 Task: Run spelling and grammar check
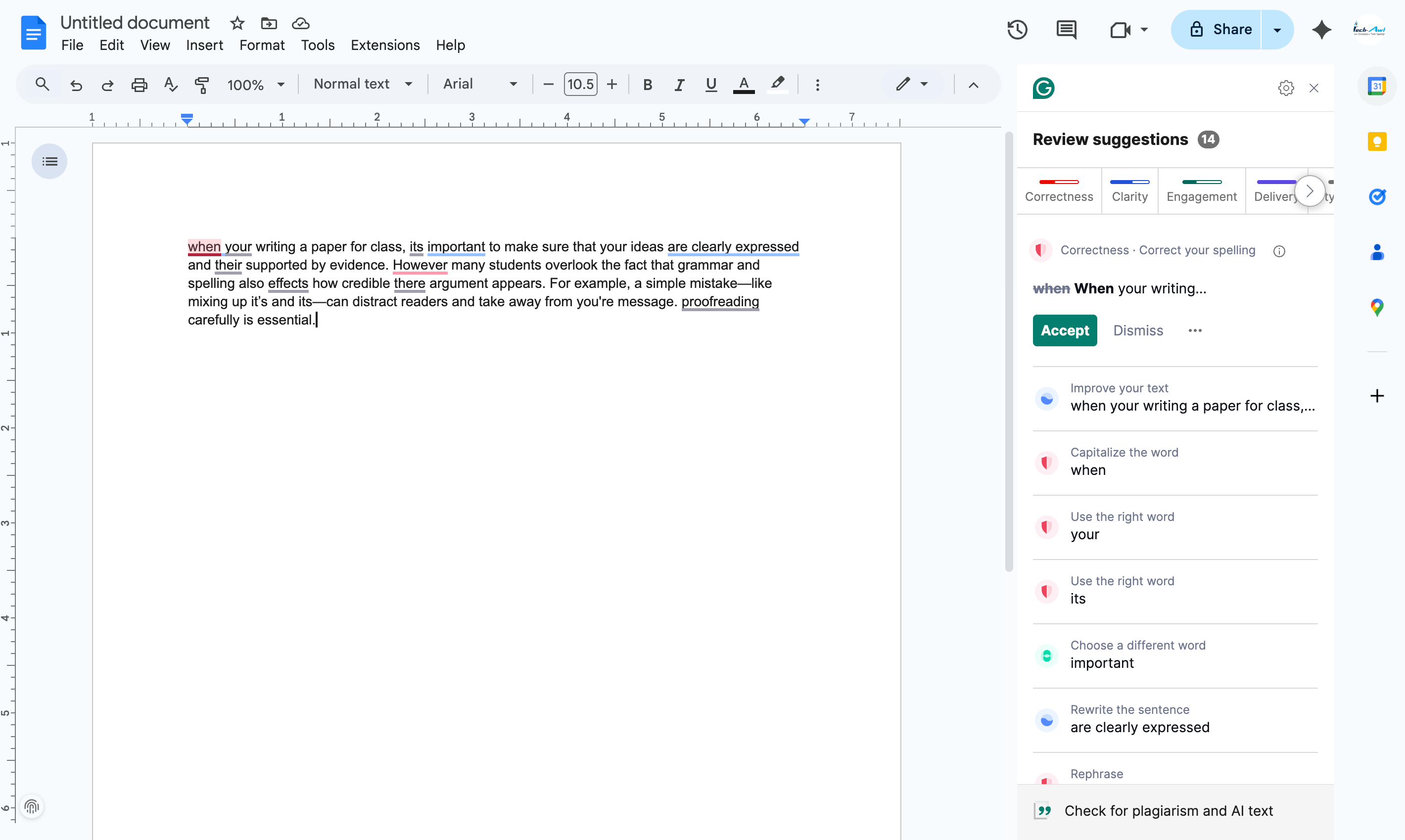click(170, 84)
